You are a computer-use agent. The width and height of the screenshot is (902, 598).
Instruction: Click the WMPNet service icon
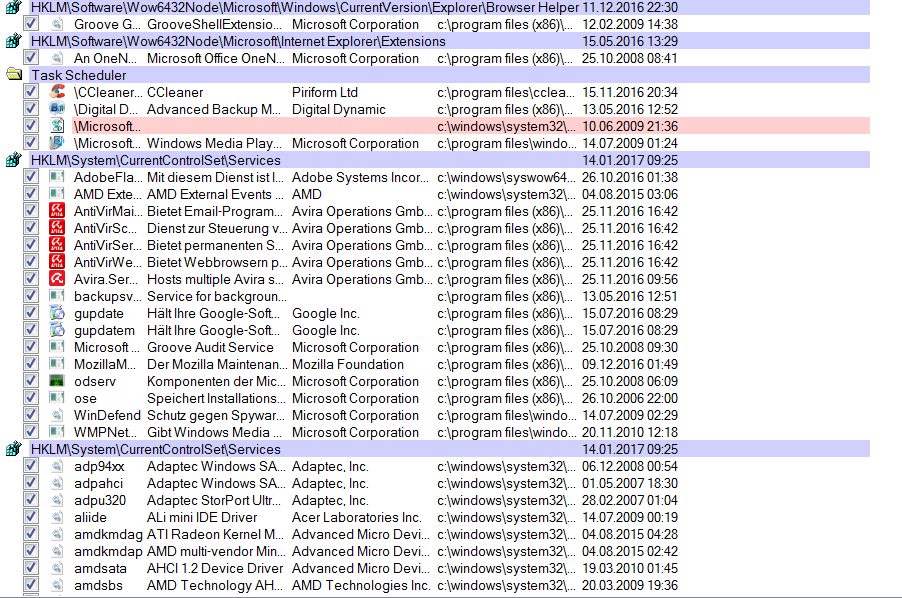pyautogui.click(x=57, y=432)
